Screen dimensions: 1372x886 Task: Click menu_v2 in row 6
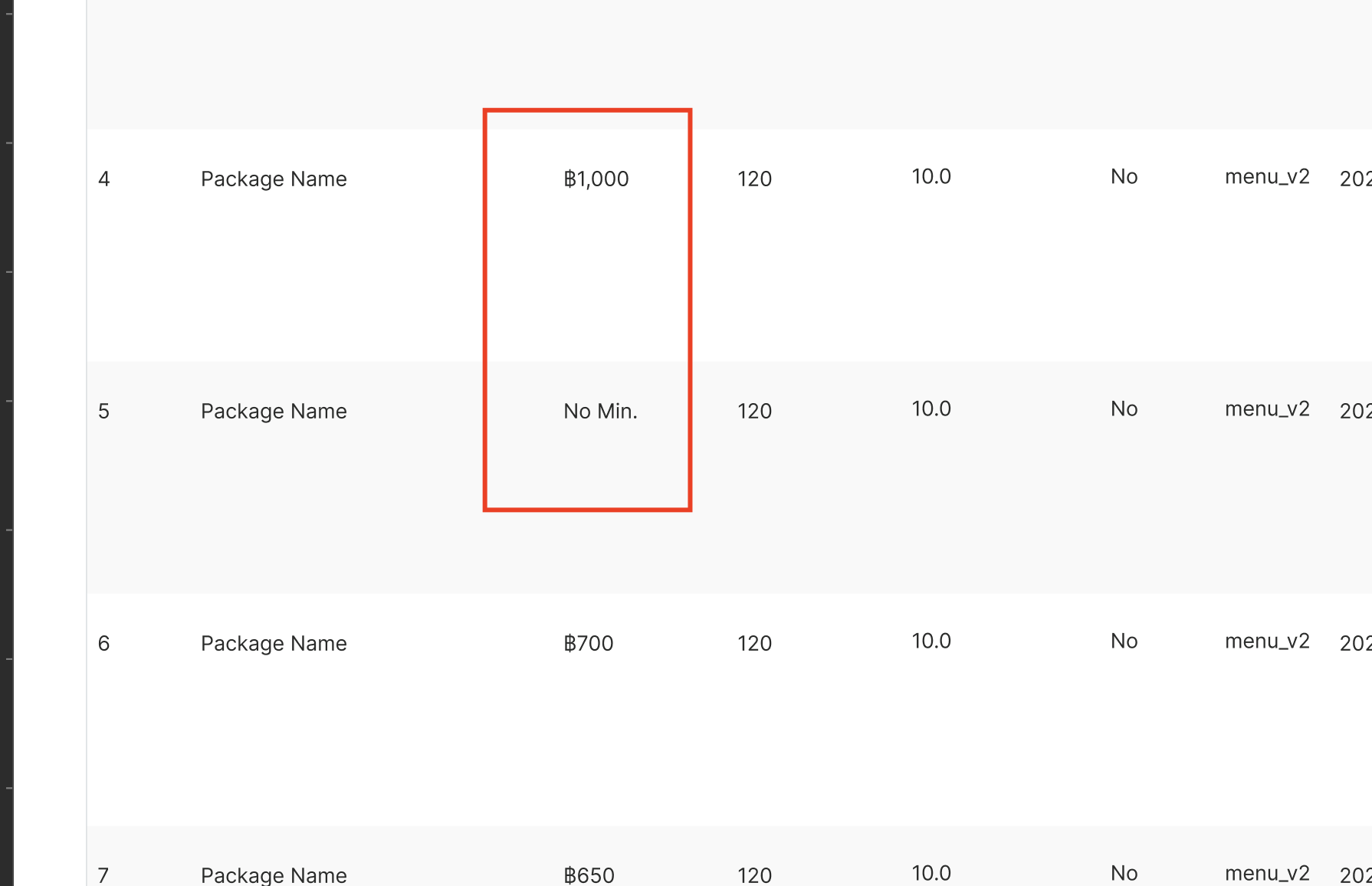[1266, 641]
